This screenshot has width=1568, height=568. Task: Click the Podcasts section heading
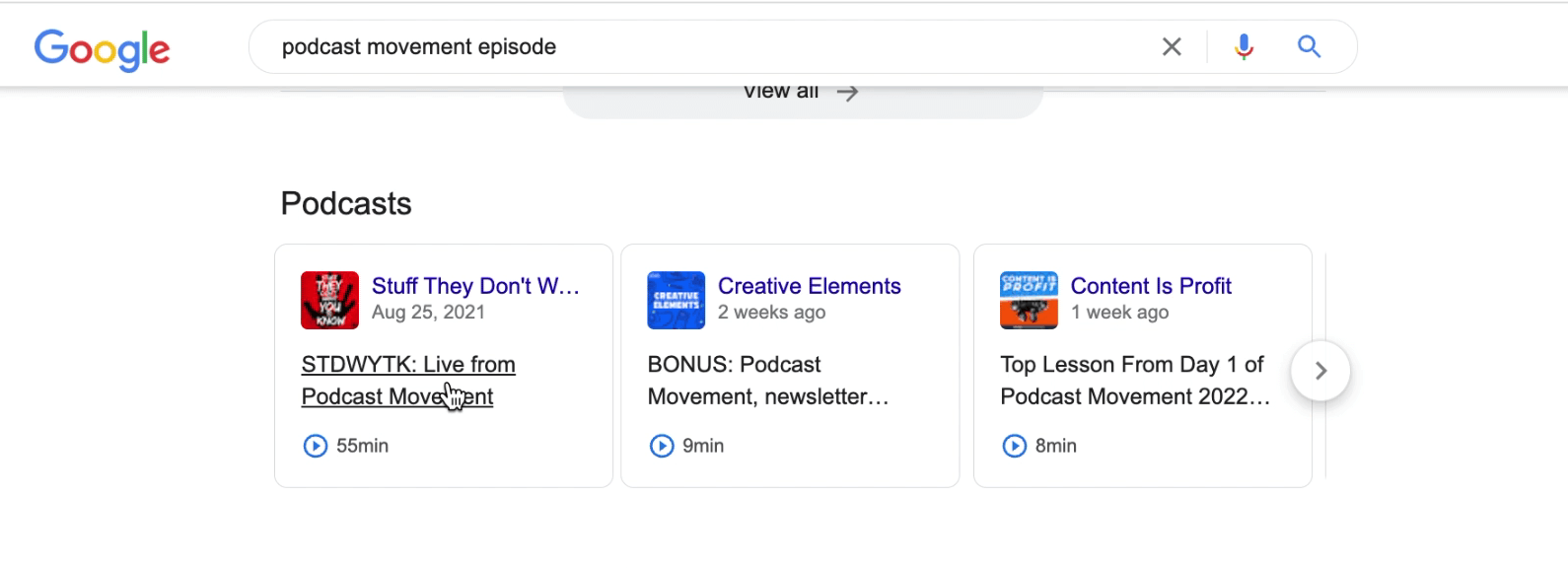[x=346, y=203]
